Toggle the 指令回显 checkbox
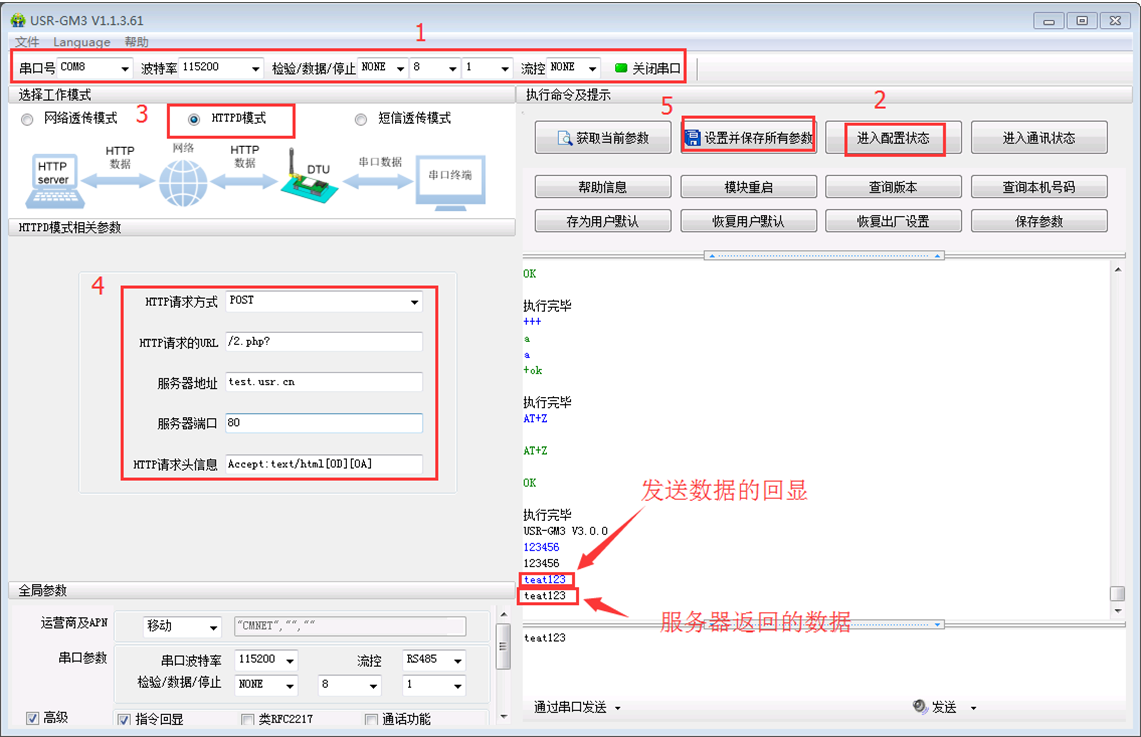Image resolution: width=1141 pixels, height=737 pixels. (x=124, y=719)
